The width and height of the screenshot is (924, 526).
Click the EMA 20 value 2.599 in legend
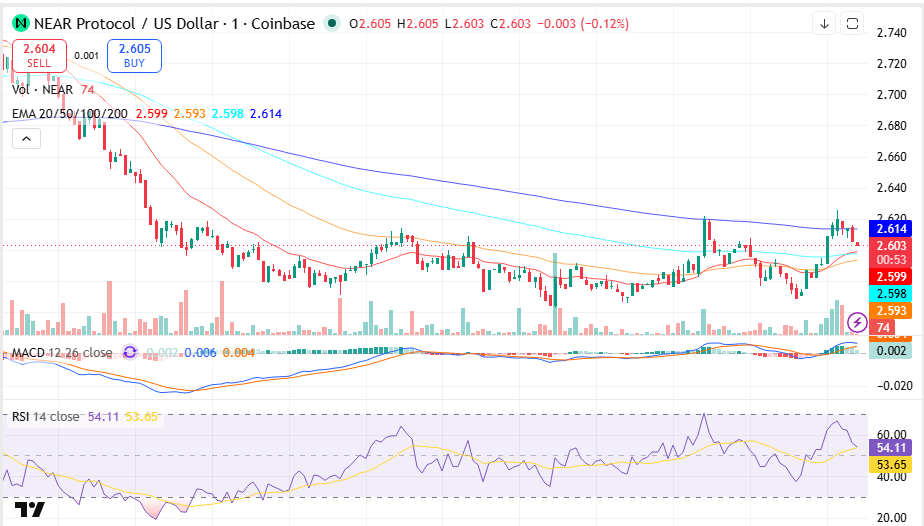tap(151, 114)
